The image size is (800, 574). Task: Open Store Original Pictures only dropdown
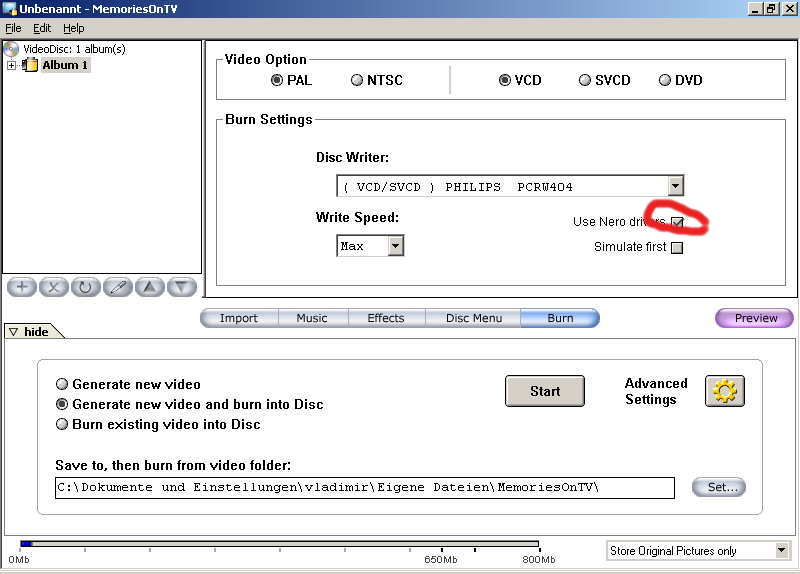781,551
